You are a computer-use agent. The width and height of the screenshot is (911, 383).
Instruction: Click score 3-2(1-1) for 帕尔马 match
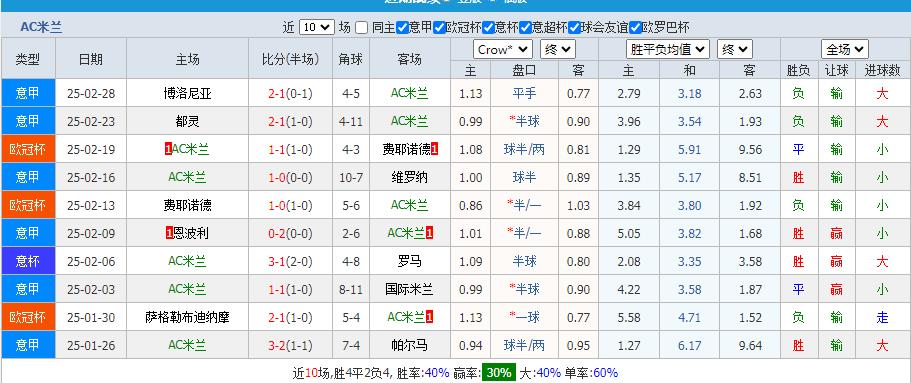click(290, 345)
